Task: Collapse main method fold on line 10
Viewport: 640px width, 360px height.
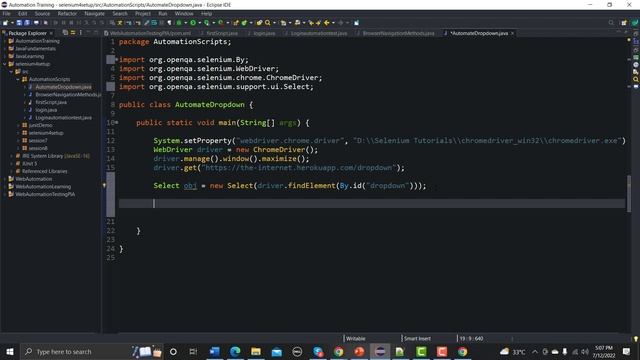Action: point(117,122)
